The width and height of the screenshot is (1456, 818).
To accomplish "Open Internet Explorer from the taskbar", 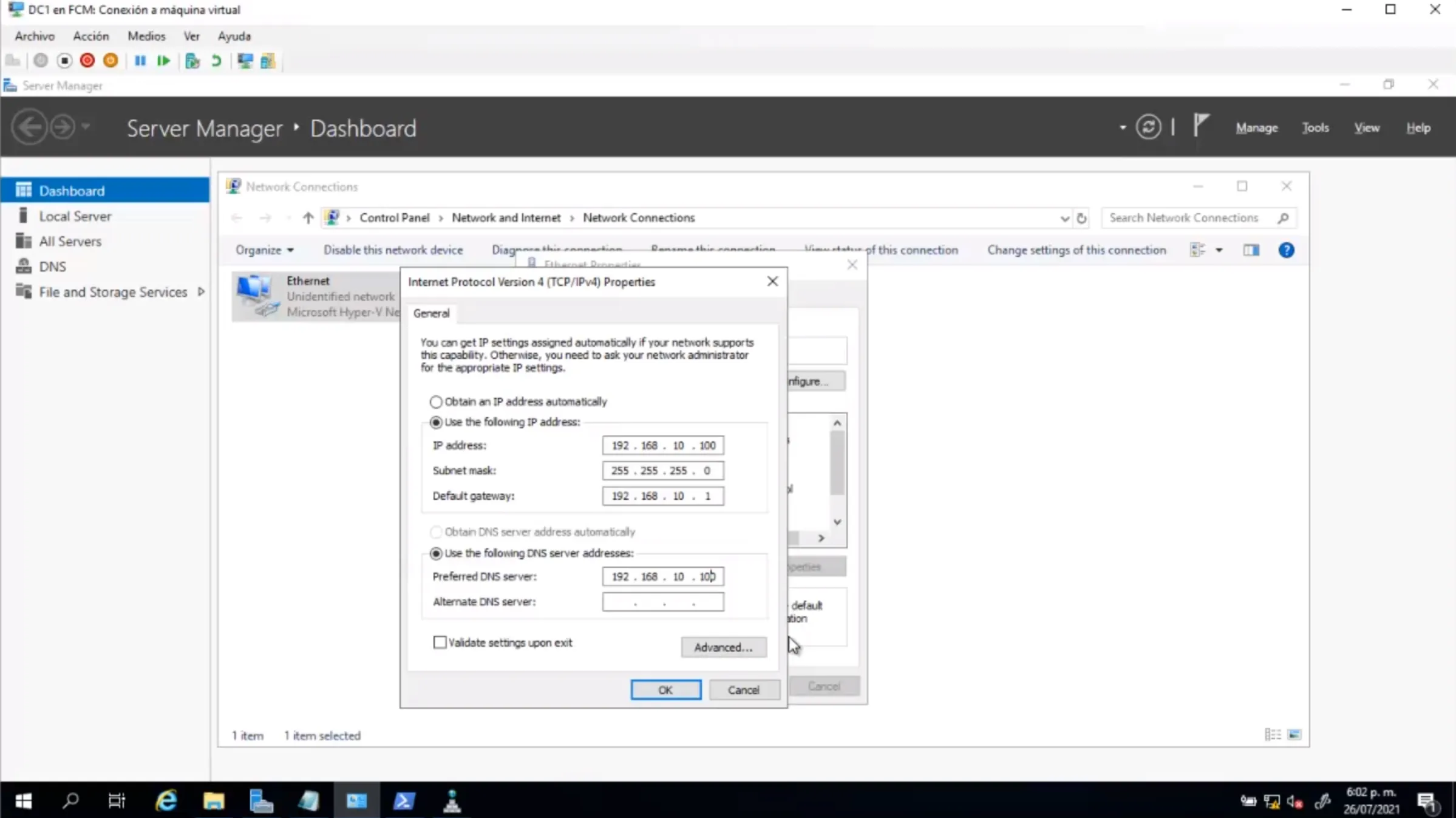I will tap(166, 801).
